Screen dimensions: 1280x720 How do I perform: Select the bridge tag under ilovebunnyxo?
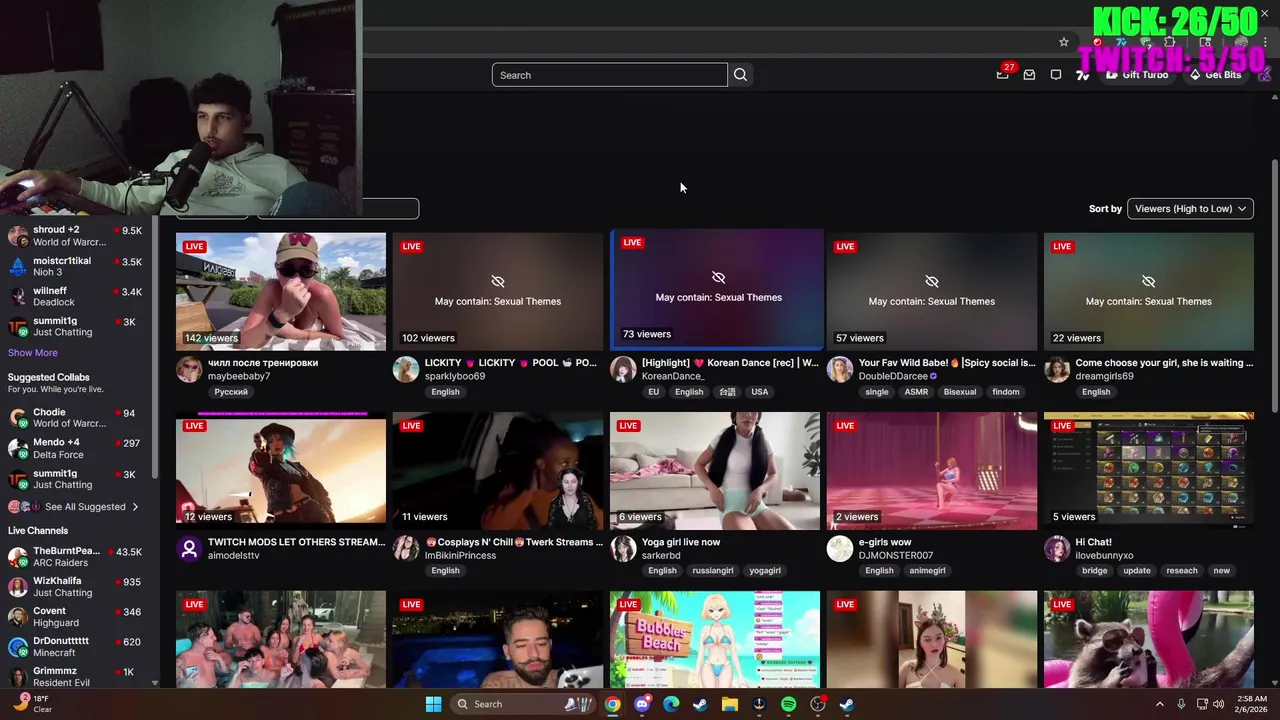1095,571
